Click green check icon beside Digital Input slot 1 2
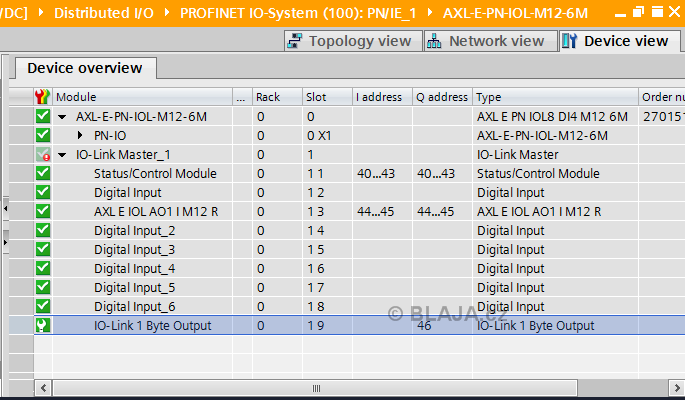685x400 pixels. [43, 192]
